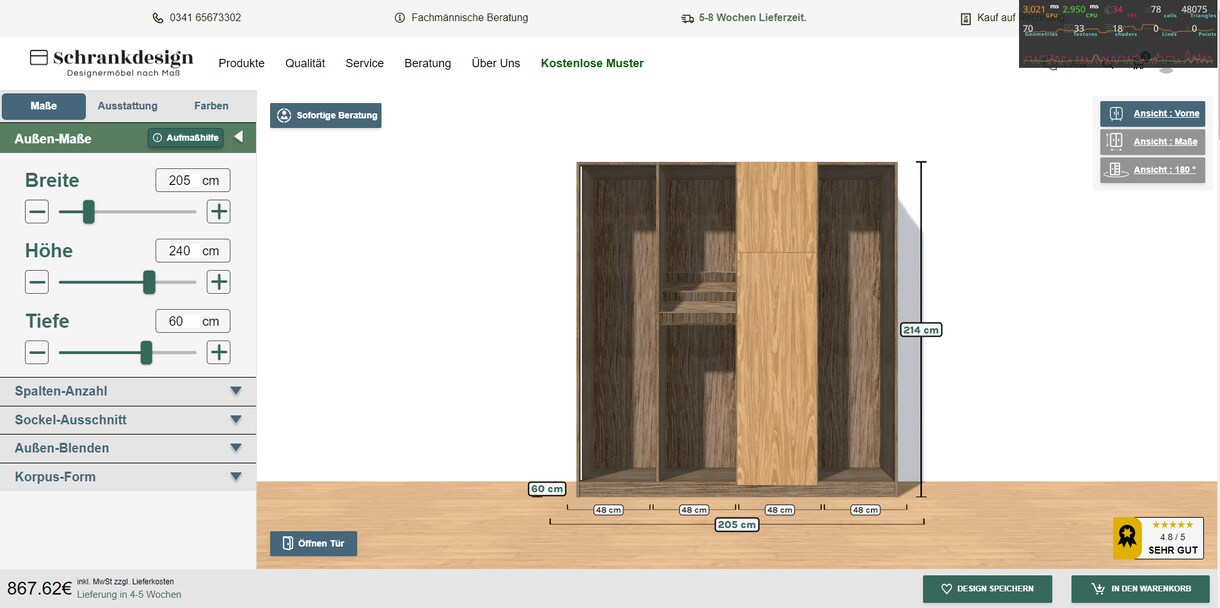Click the plus button under Höhe
Screen dimensions: 1220x608
pyautogui.click(x=219, y=282)
